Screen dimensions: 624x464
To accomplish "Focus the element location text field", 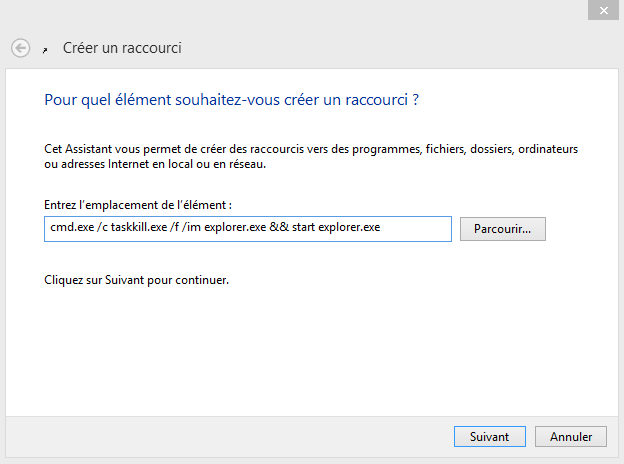I will pyautogui.click(x=248, y=229).
